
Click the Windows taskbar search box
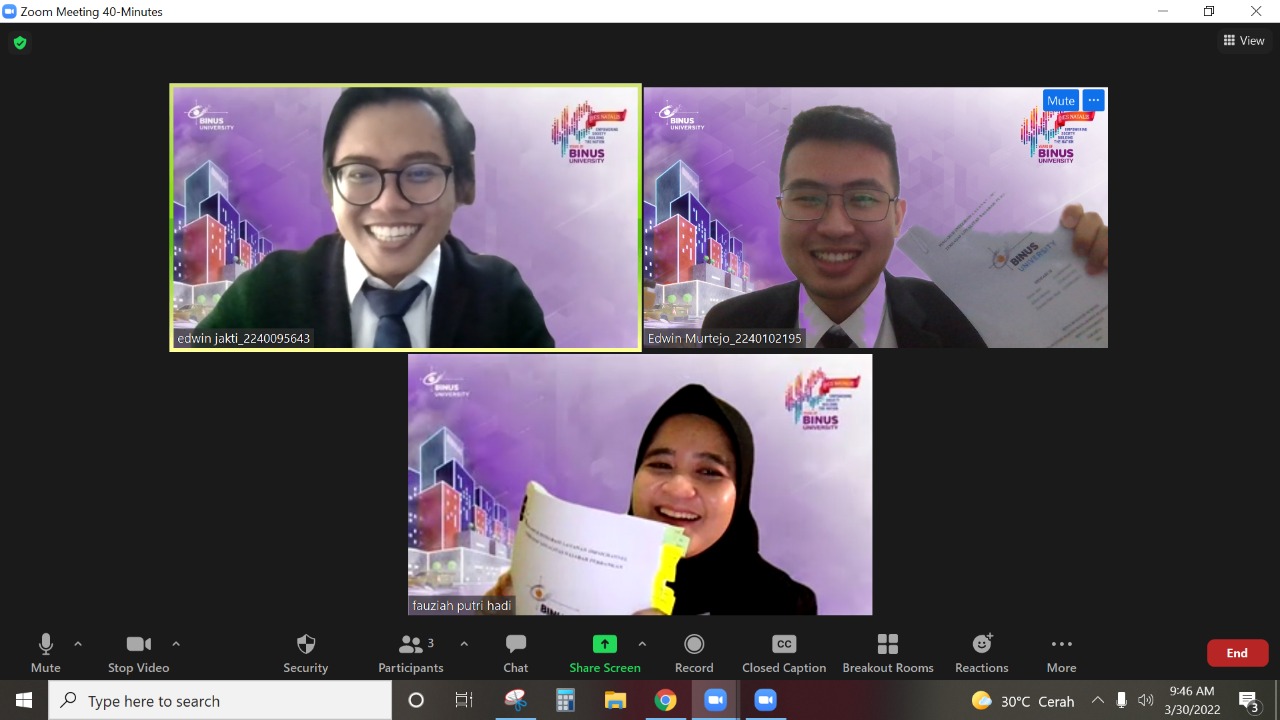[x=220, y=701]
